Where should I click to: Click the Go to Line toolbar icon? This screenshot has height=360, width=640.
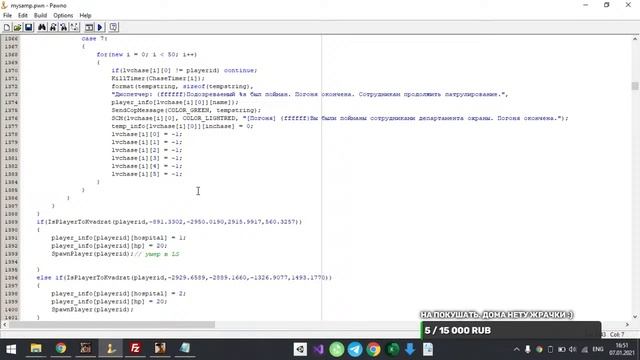point(74,27)
